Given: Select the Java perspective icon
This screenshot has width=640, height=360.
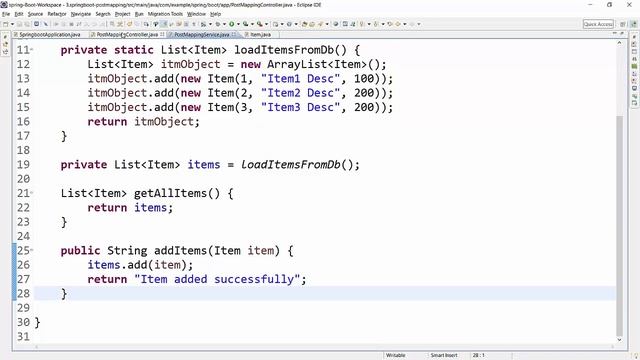Looking at the screenshot, I should 633,24.
